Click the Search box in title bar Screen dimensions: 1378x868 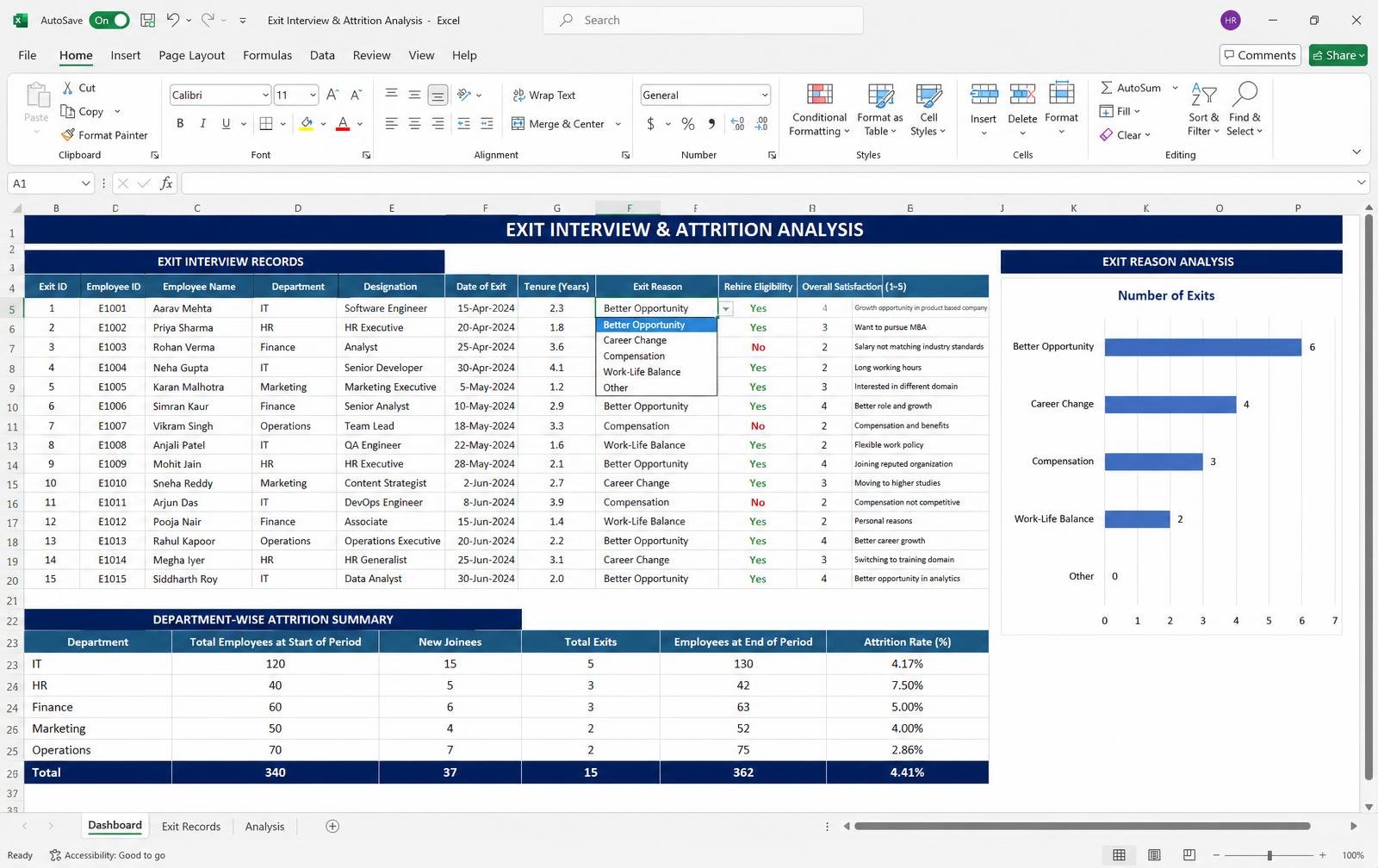(x=703, y=20)
